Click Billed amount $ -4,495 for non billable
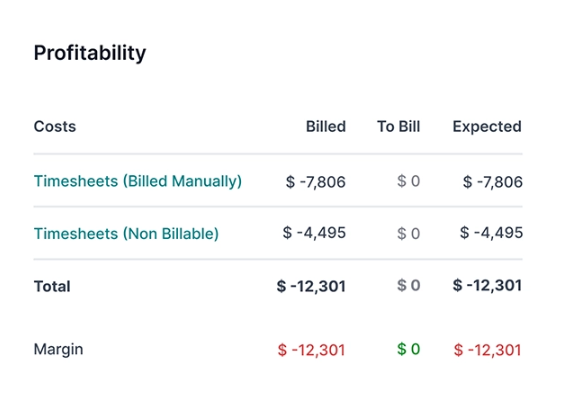 (314, 233)
